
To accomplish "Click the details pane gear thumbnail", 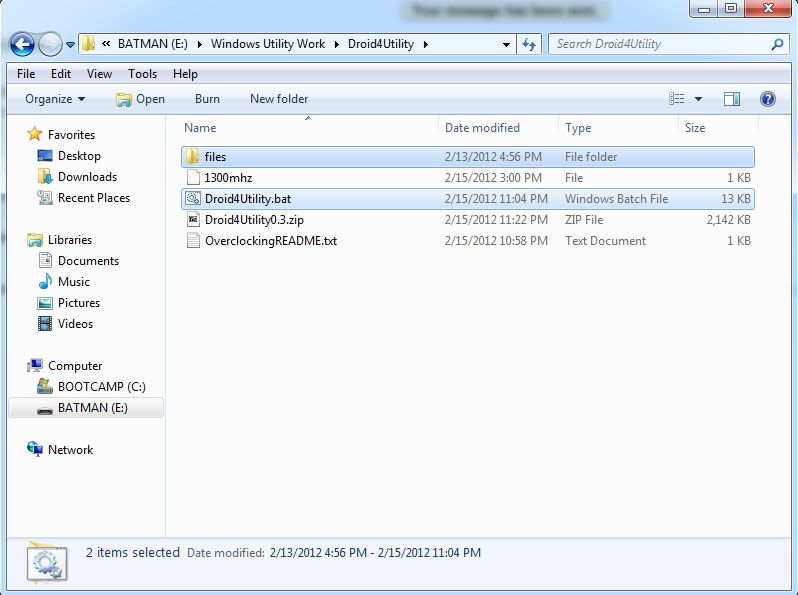I will click(47, 562).
